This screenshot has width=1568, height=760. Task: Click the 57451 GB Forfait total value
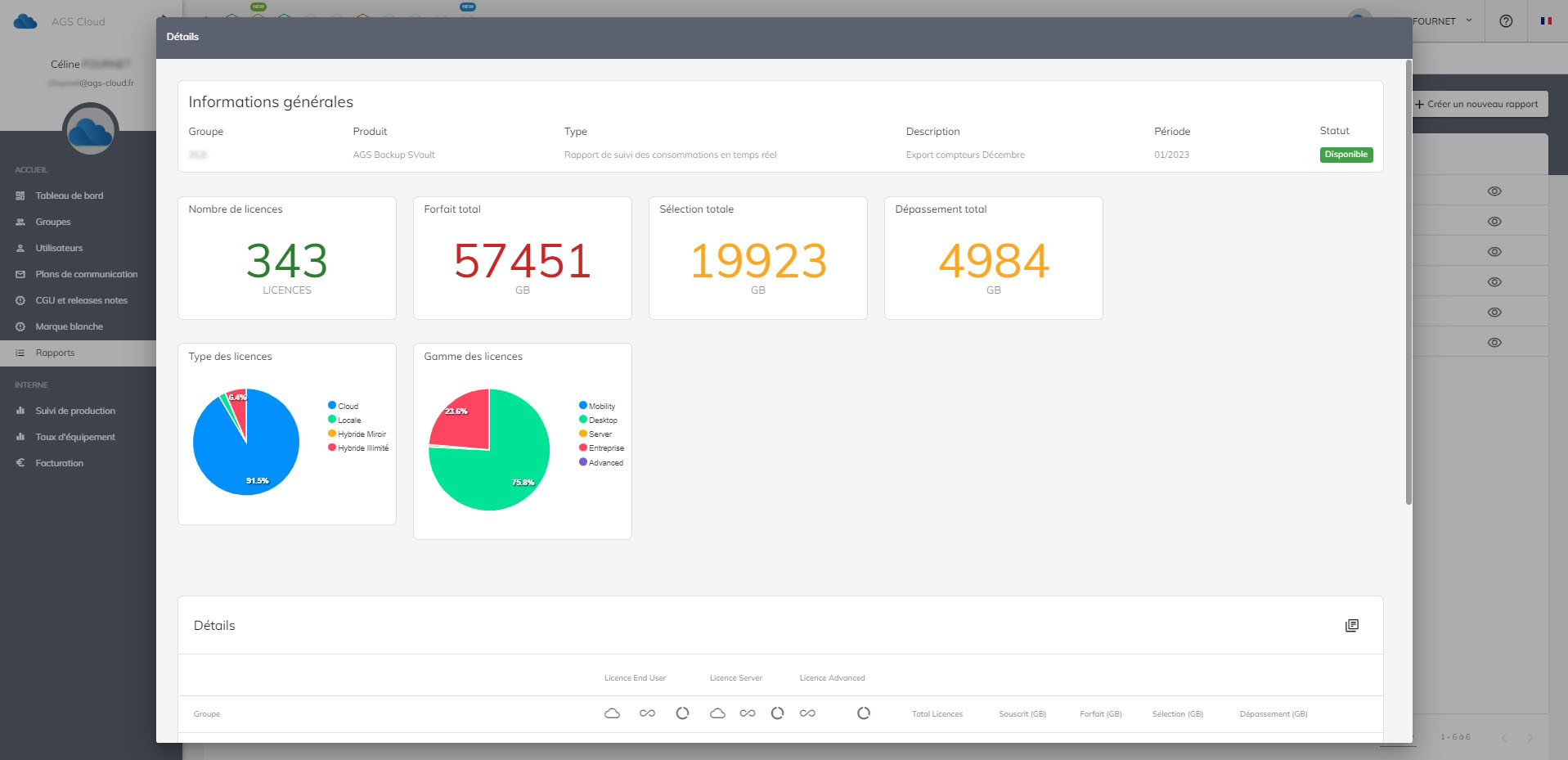click(x=523, y=261)
